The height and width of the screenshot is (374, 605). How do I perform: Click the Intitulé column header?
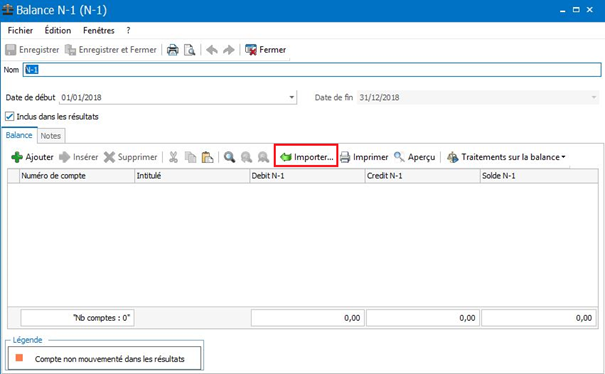(x=192, y=176)
